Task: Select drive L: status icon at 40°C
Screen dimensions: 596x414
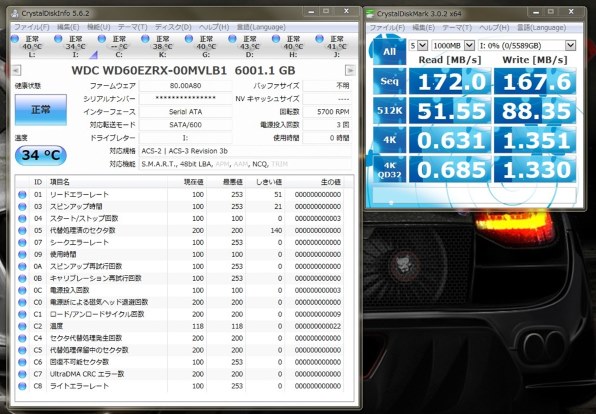Action: (x=15, y=39)
